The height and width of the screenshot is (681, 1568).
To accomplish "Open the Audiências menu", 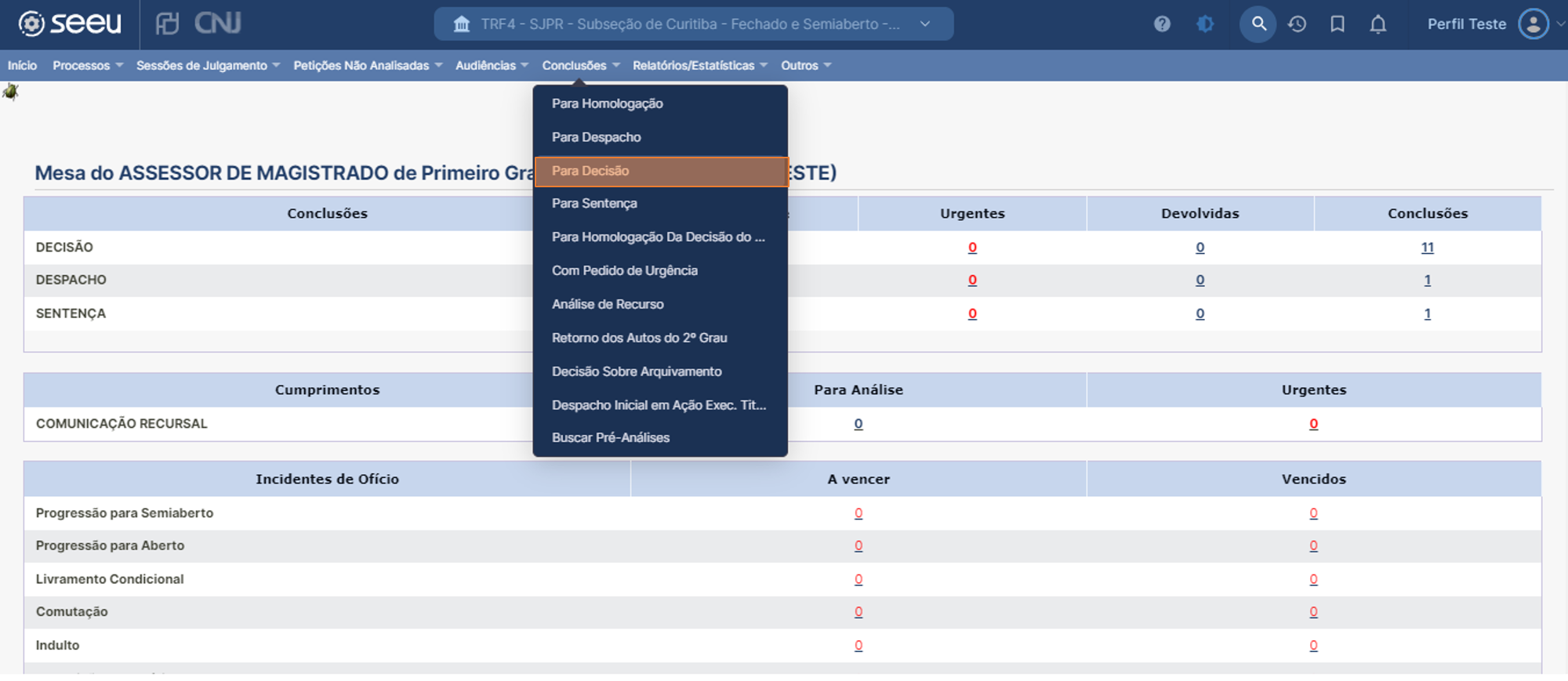I will pos(492,66).
